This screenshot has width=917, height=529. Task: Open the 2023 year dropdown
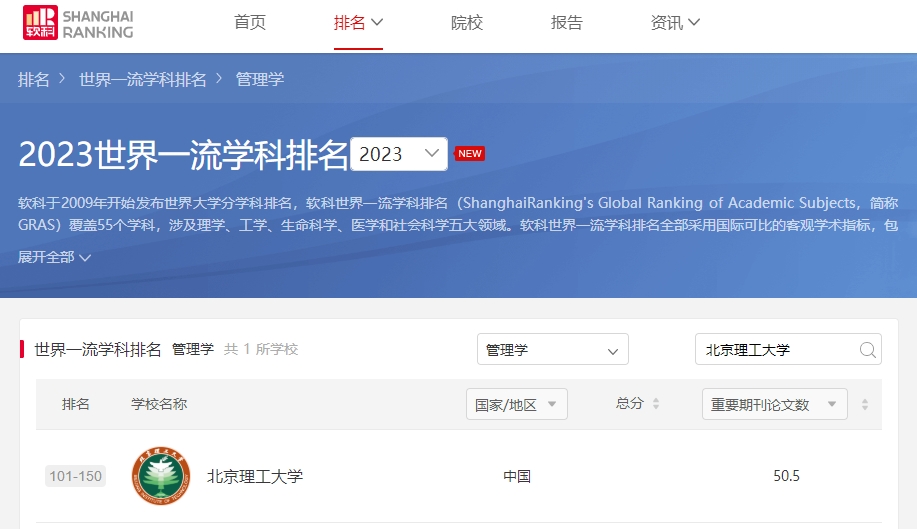399,154
